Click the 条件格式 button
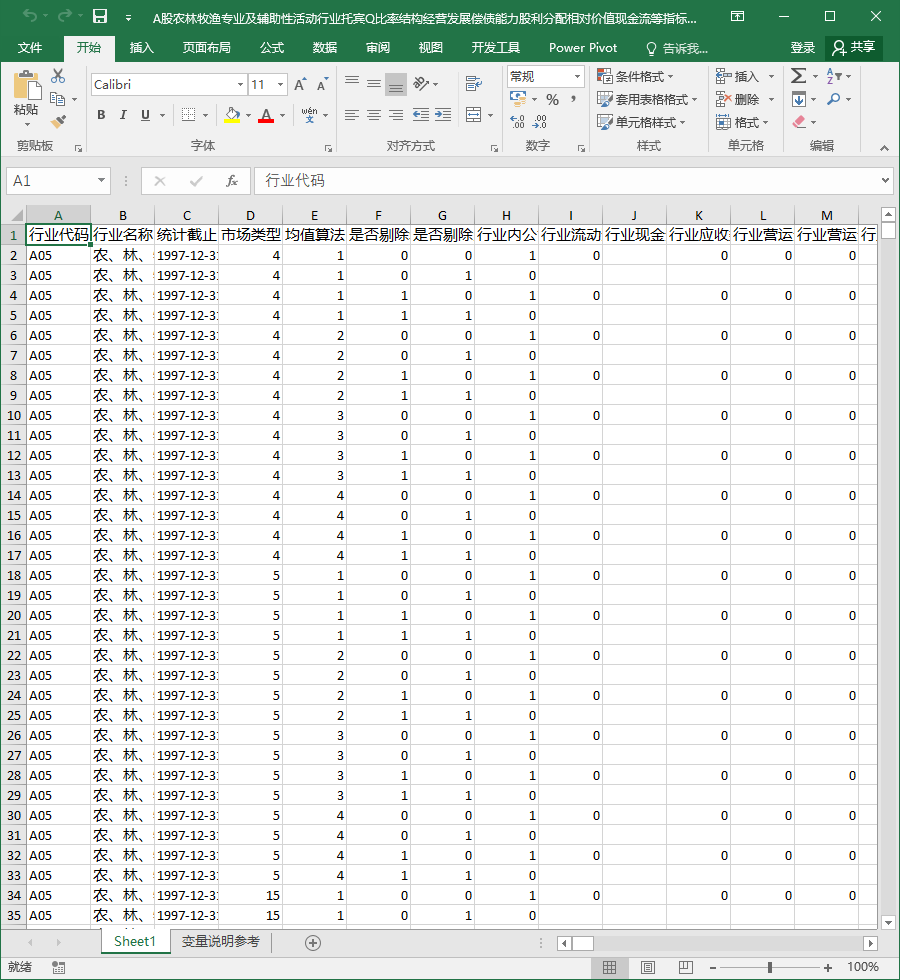The image size is (900, 980). click(636, 76)
